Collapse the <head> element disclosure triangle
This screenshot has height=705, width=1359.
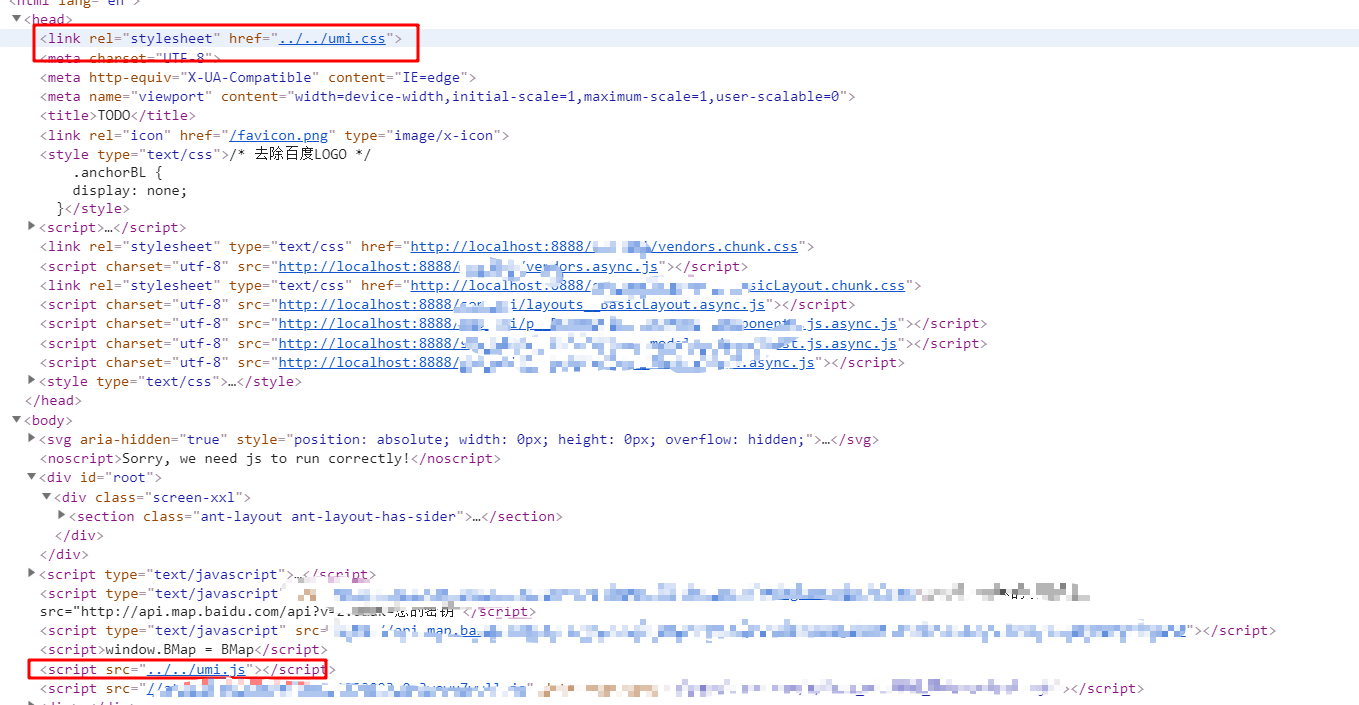[17, 19]
